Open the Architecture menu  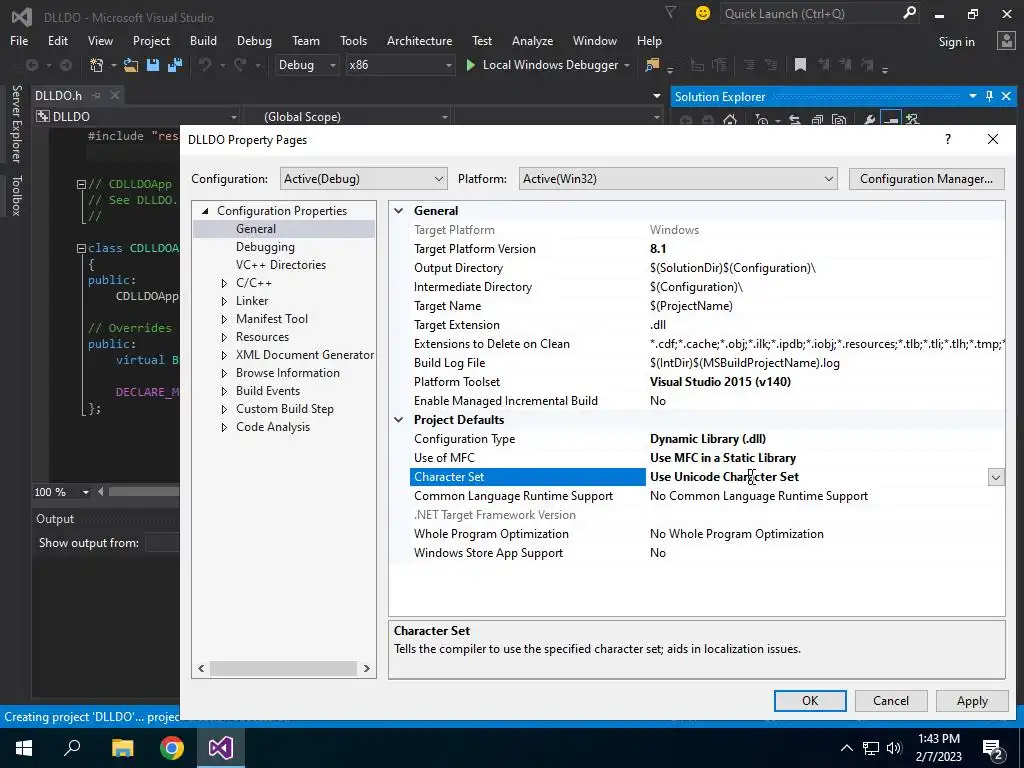coord(419,40)
